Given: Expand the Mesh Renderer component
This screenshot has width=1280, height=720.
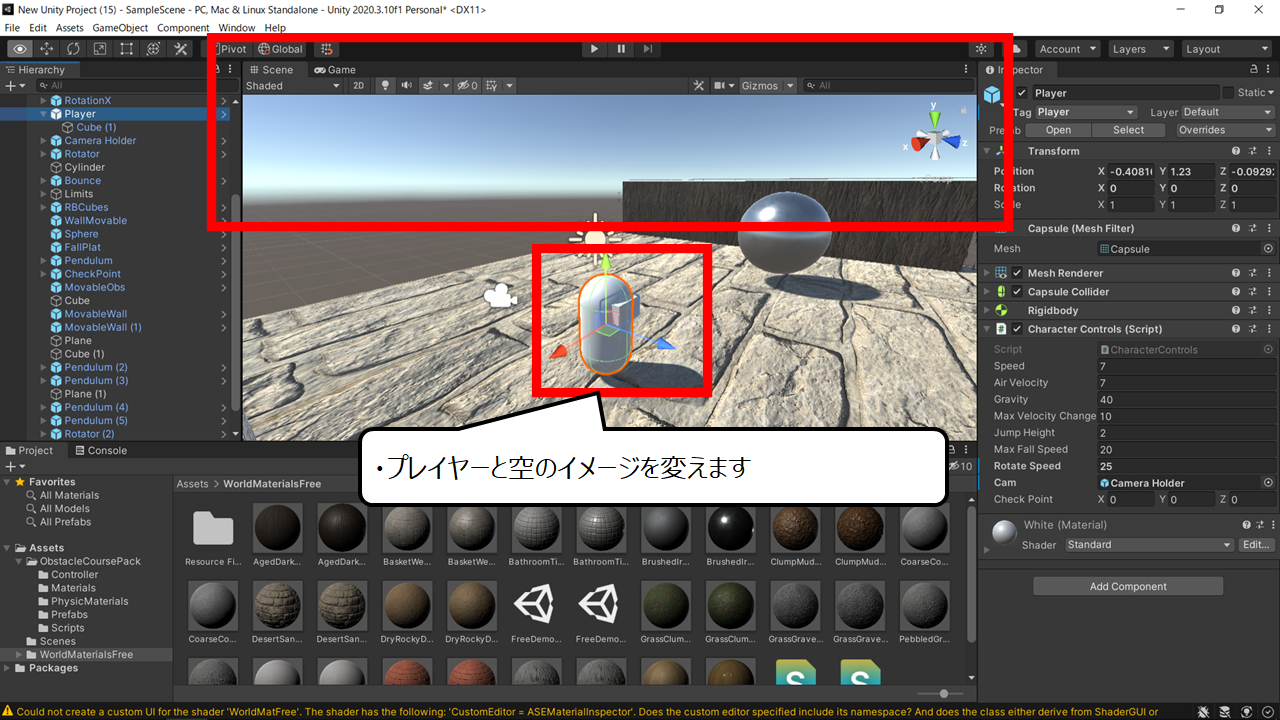Looking at the screenshot, I should 986,273.
